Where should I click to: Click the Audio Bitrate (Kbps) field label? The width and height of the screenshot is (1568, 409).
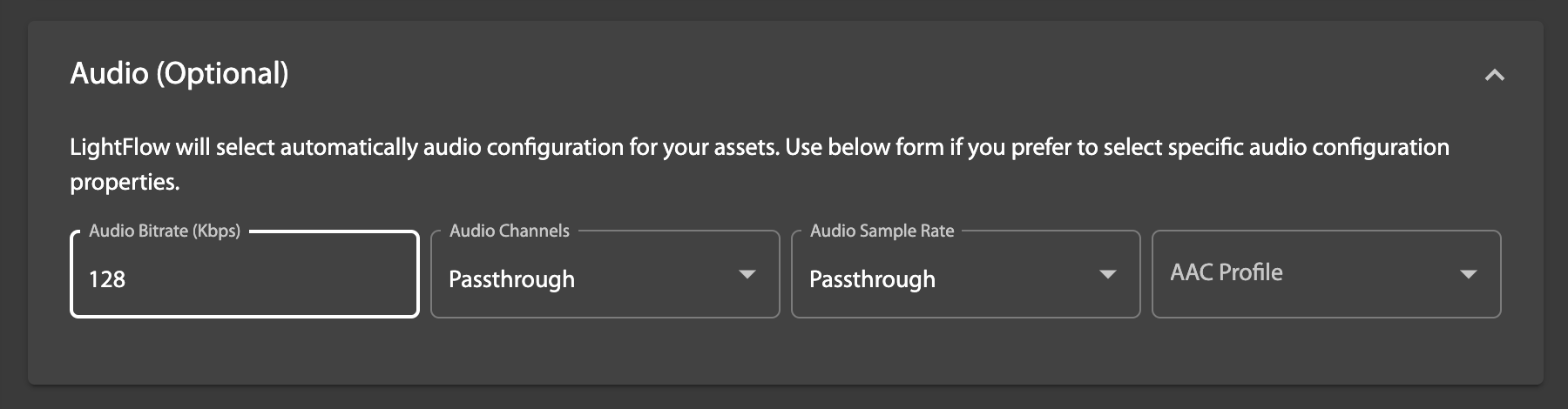pos(164,231)
